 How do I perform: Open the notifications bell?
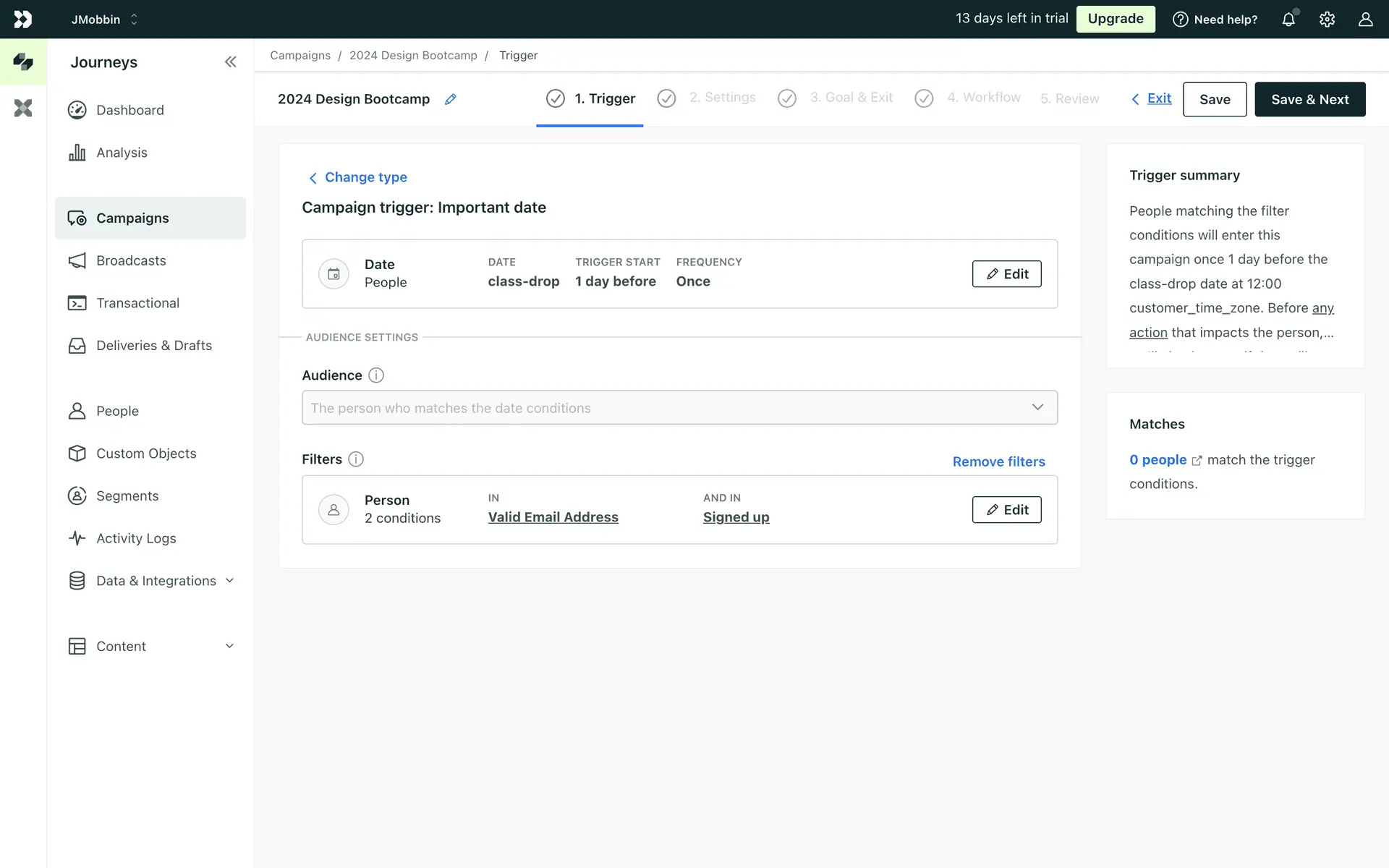pos(1288,20)
